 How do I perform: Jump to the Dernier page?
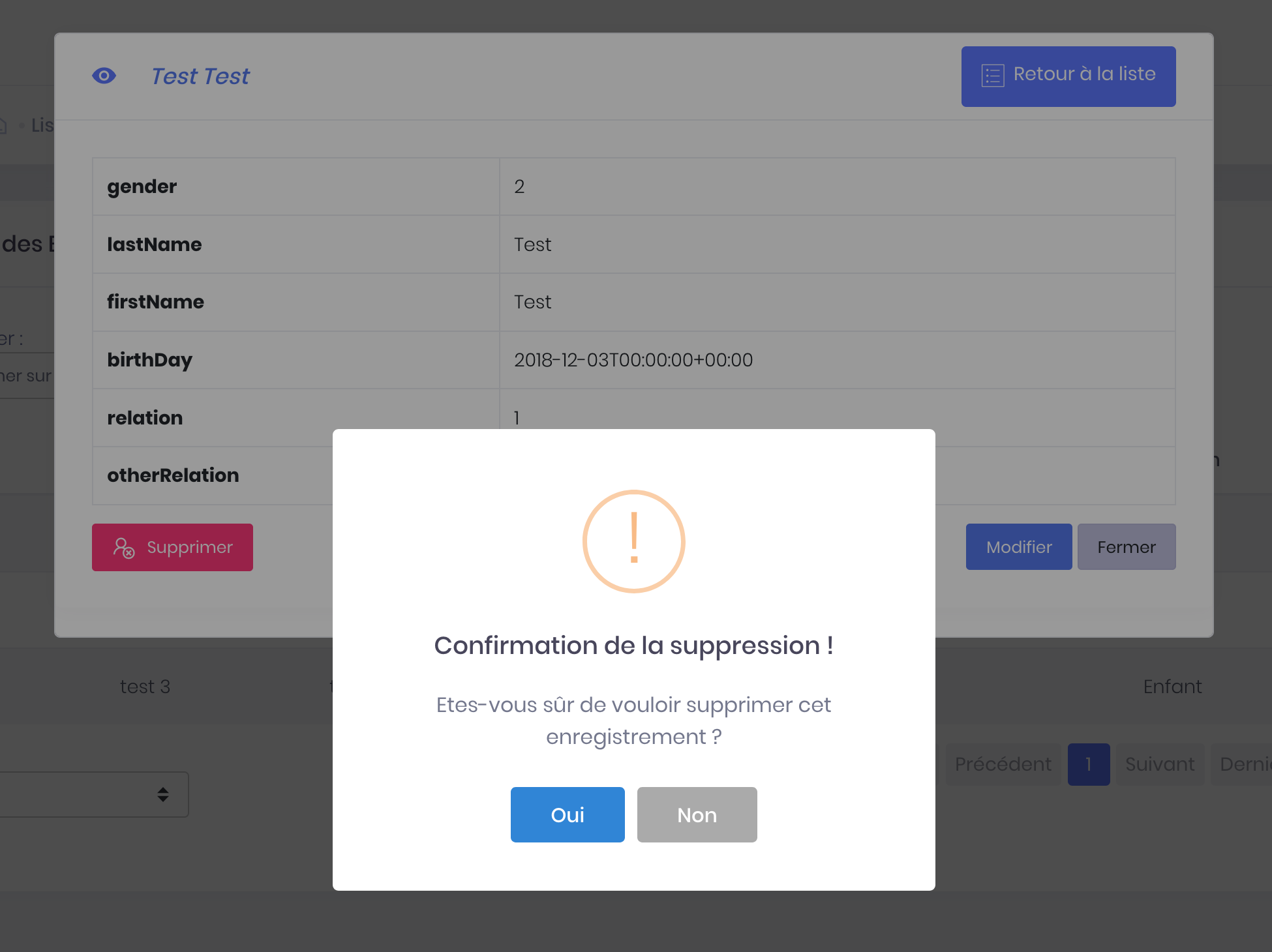point(1243,764)
